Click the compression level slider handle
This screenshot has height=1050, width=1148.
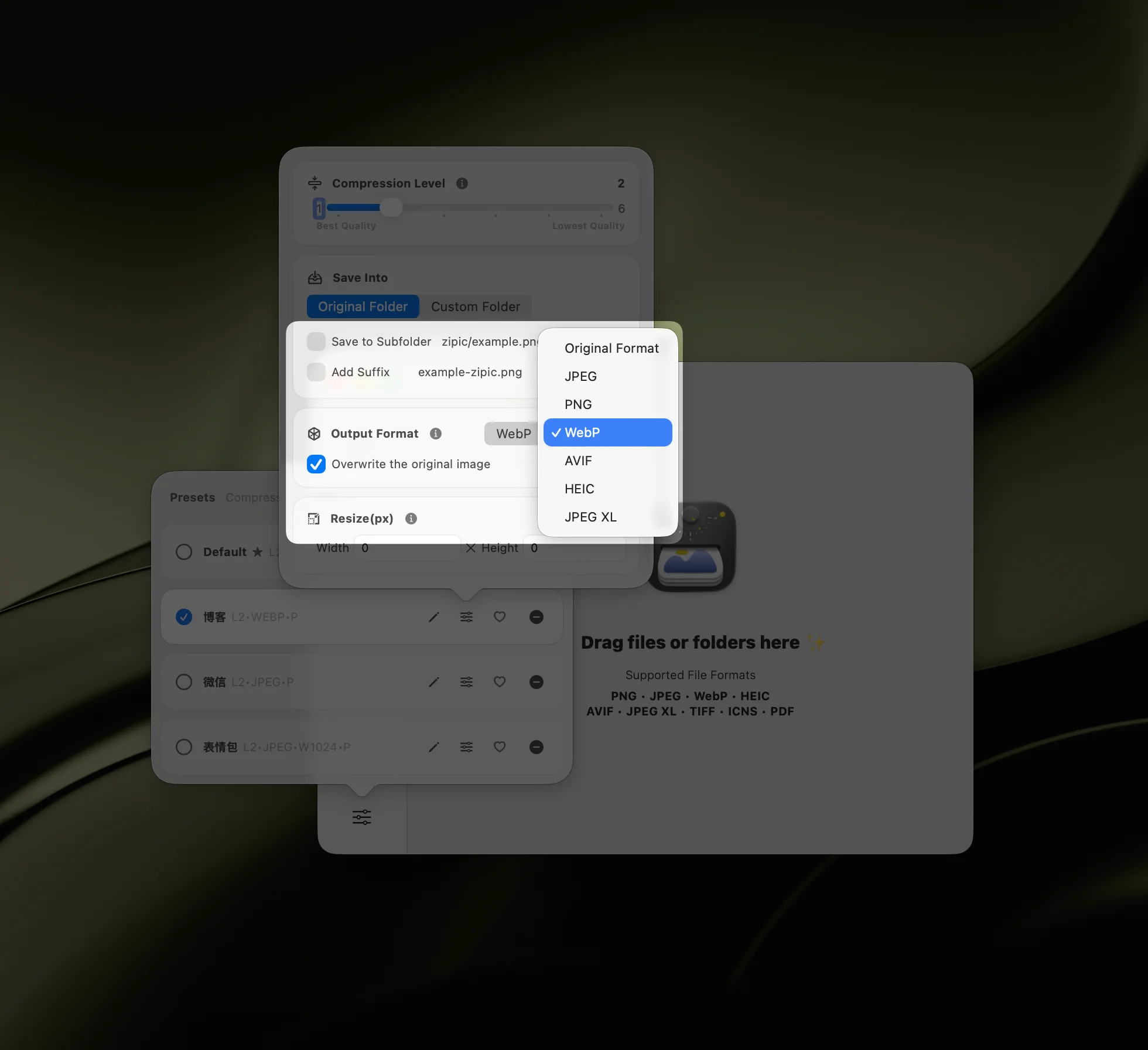point(391,207)
